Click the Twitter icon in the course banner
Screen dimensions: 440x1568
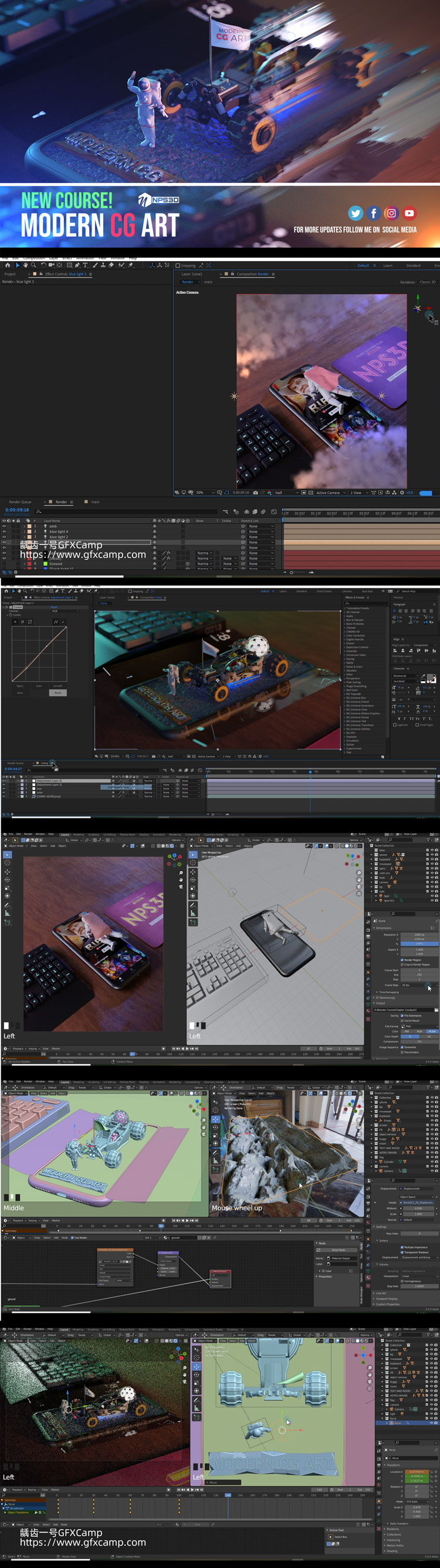point(356,213)
